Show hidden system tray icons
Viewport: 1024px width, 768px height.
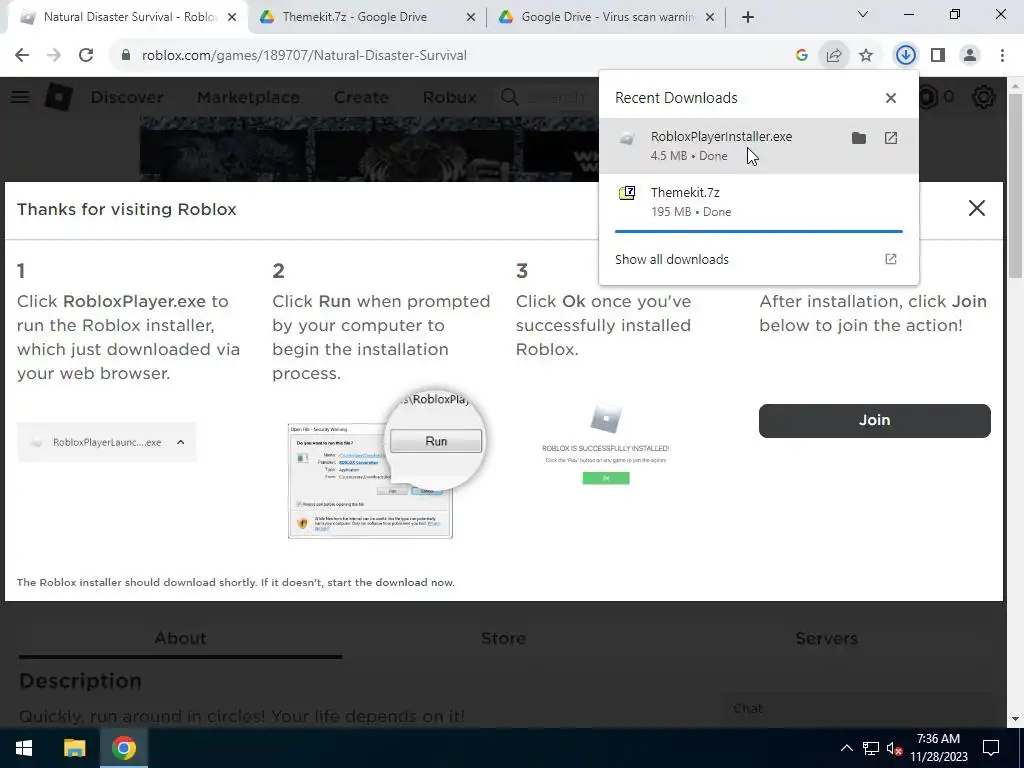pyautogui.click(x=846, y=748)
